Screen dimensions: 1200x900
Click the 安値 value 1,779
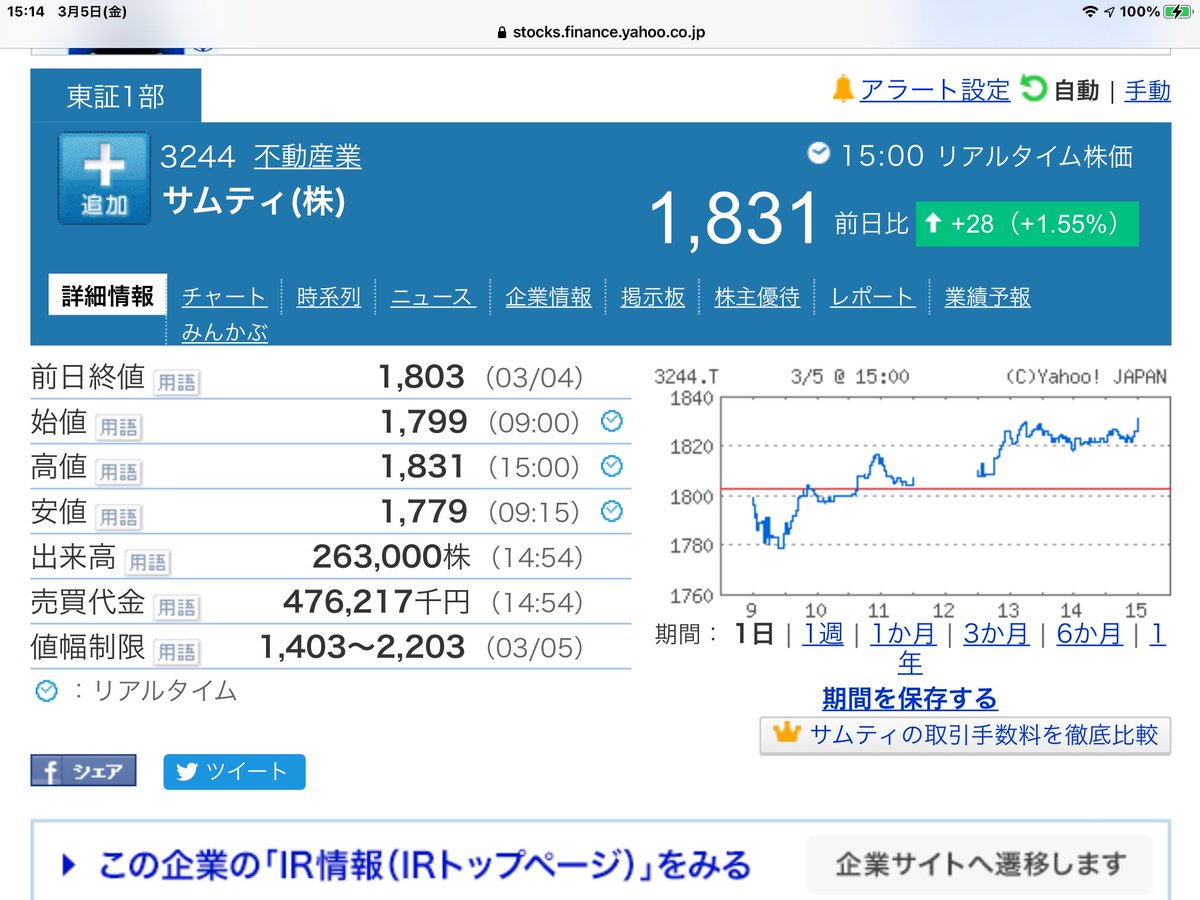coord(423,512)
